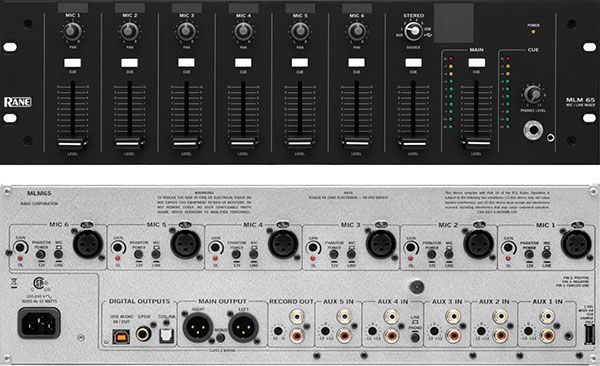Click the RECORD OUT red RCA jack
This screenshot has height=366, width=600.
pos(297,336)
